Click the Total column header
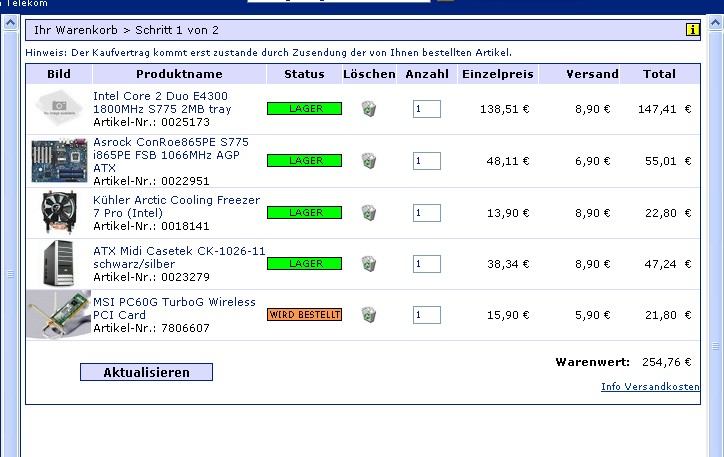The height and width of the screenshot is (457, 724). pyautogui.click(x=659, y=74)
